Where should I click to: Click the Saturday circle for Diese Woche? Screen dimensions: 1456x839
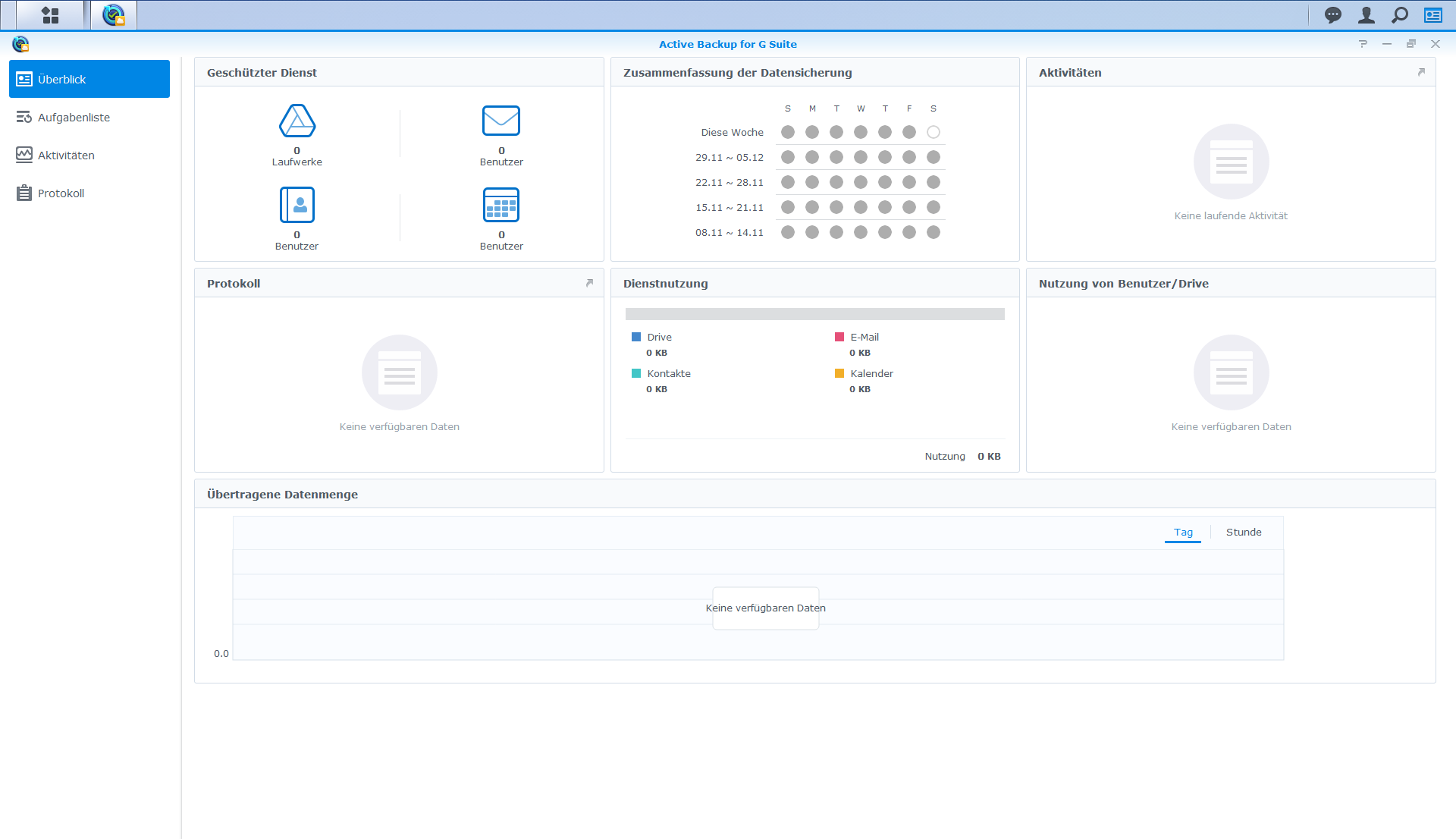(x=934, y=132)
